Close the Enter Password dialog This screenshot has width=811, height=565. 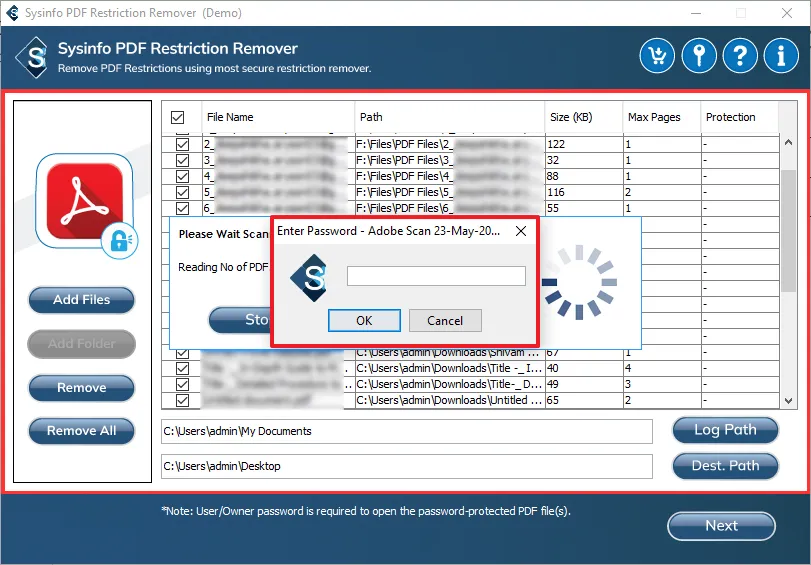pos(521,231)
